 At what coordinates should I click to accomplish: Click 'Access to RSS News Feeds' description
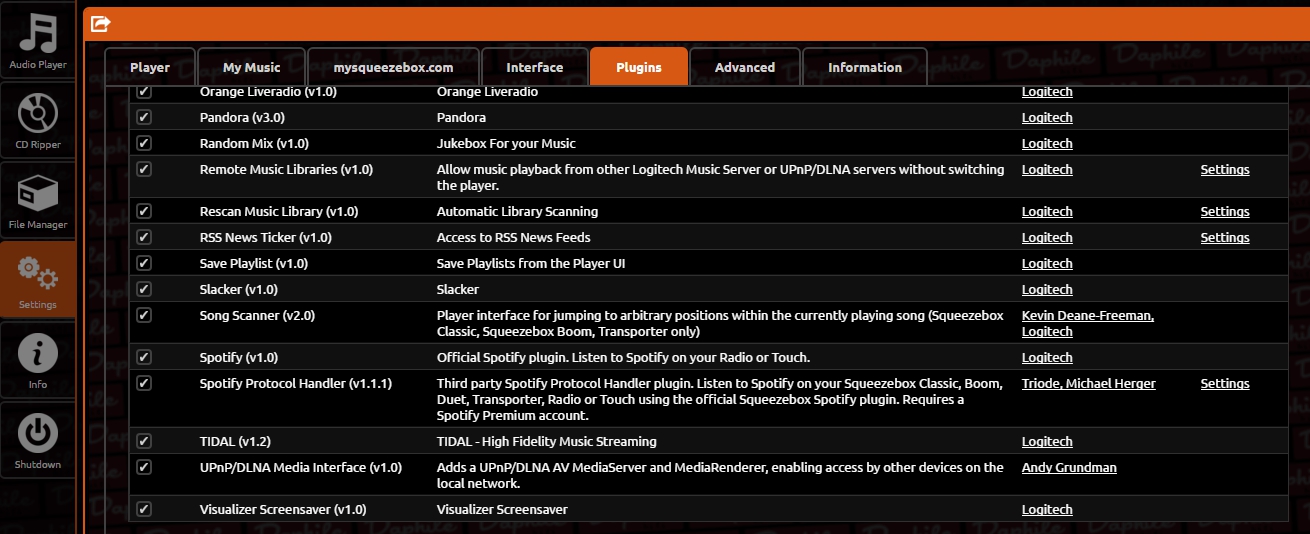[513, 237]
